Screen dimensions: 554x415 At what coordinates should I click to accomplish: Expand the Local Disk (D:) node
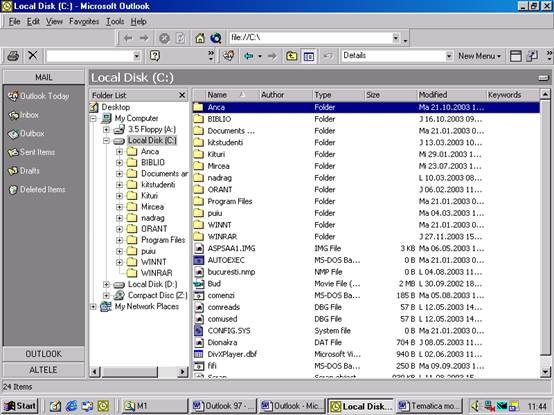106,284
